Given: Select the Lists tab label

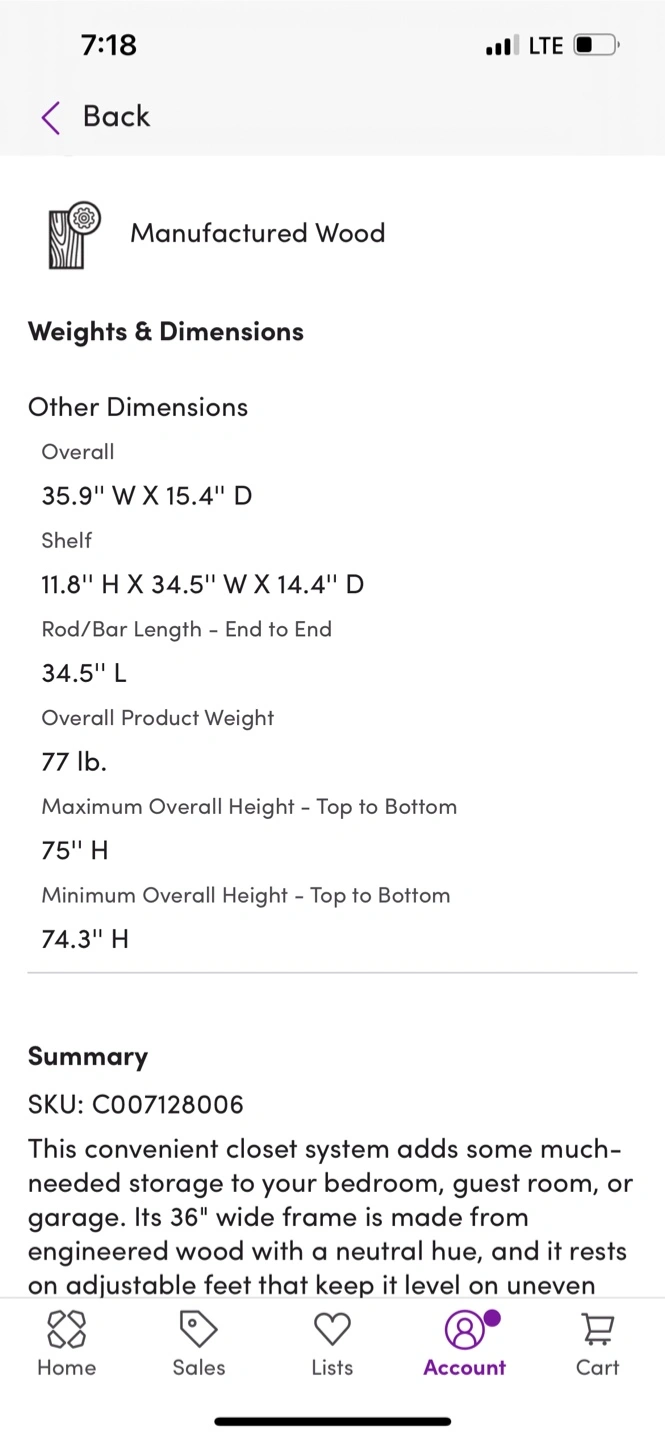Looking at the screenshot, I should [332, 1367].
